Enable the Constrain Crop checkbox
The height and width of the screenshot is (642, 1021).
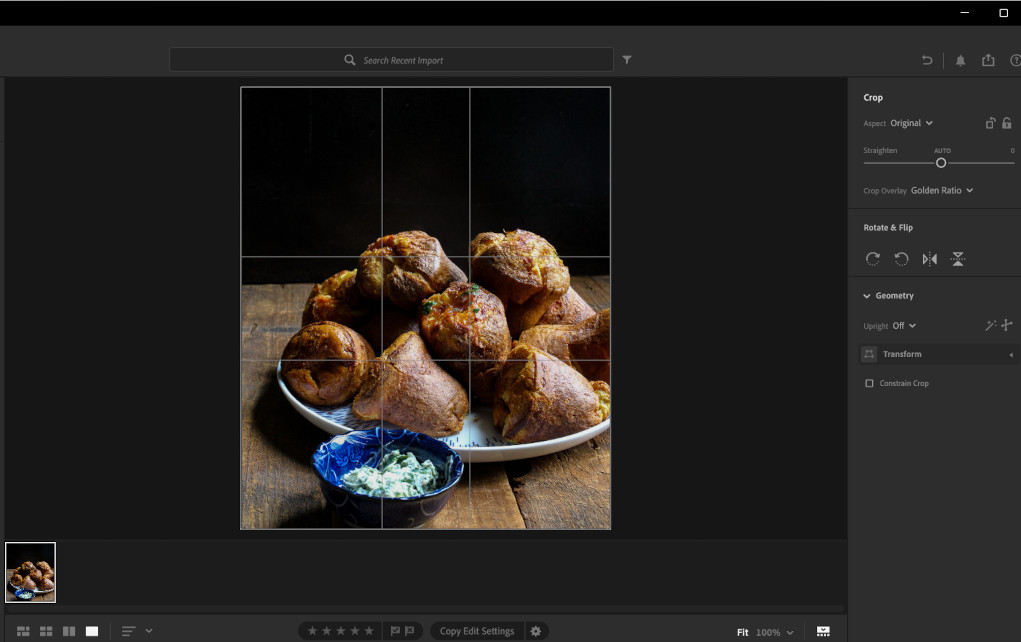(869, 383)
